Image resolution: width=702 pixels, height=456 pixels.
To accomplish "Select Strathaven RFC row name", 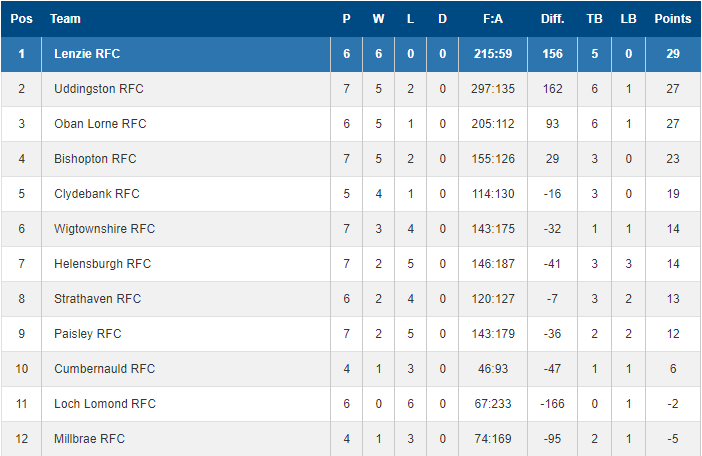I will (x=98, y=298).
